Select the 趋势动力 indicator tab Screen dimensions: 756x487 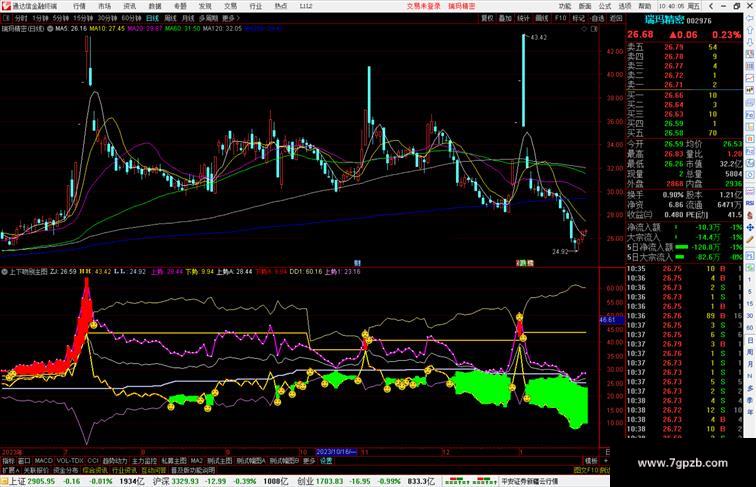pos(115,461)
